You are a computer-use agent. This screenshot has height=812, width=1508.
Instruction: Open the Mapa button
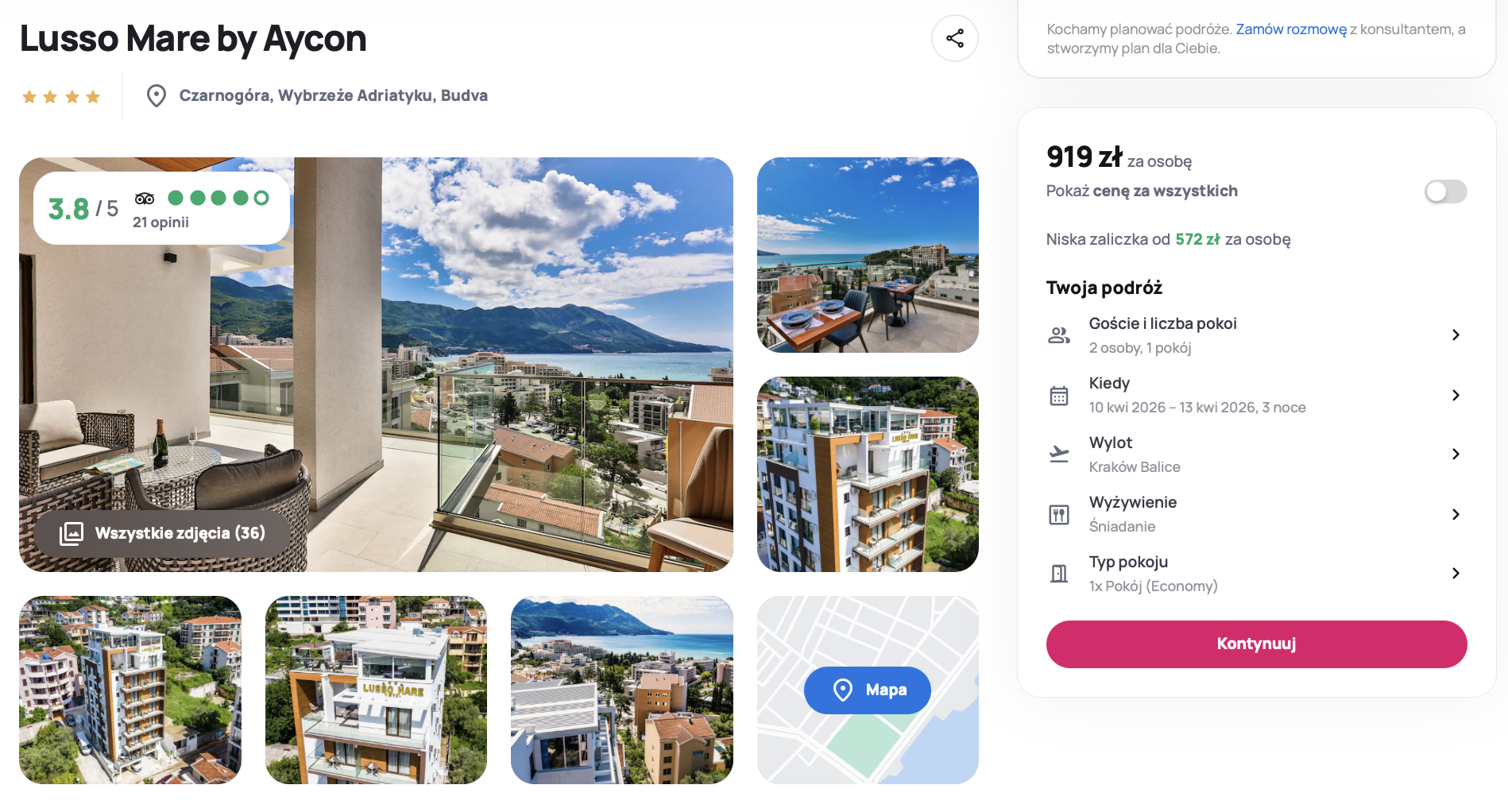coord(867,690)
